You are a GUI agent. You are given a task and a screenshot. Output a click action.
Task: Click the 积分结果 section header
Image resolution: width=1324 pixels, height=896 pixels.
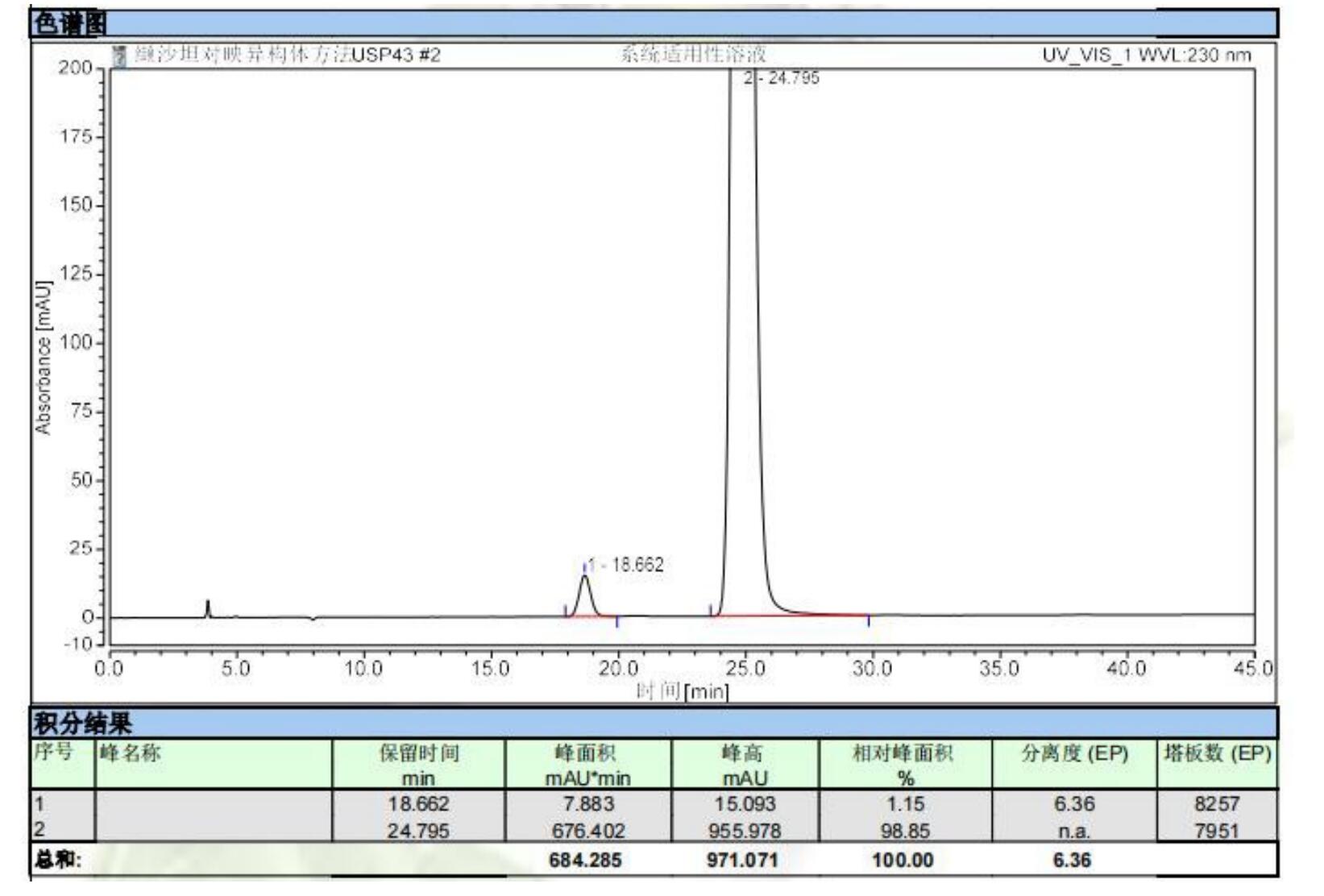[82, 723]
